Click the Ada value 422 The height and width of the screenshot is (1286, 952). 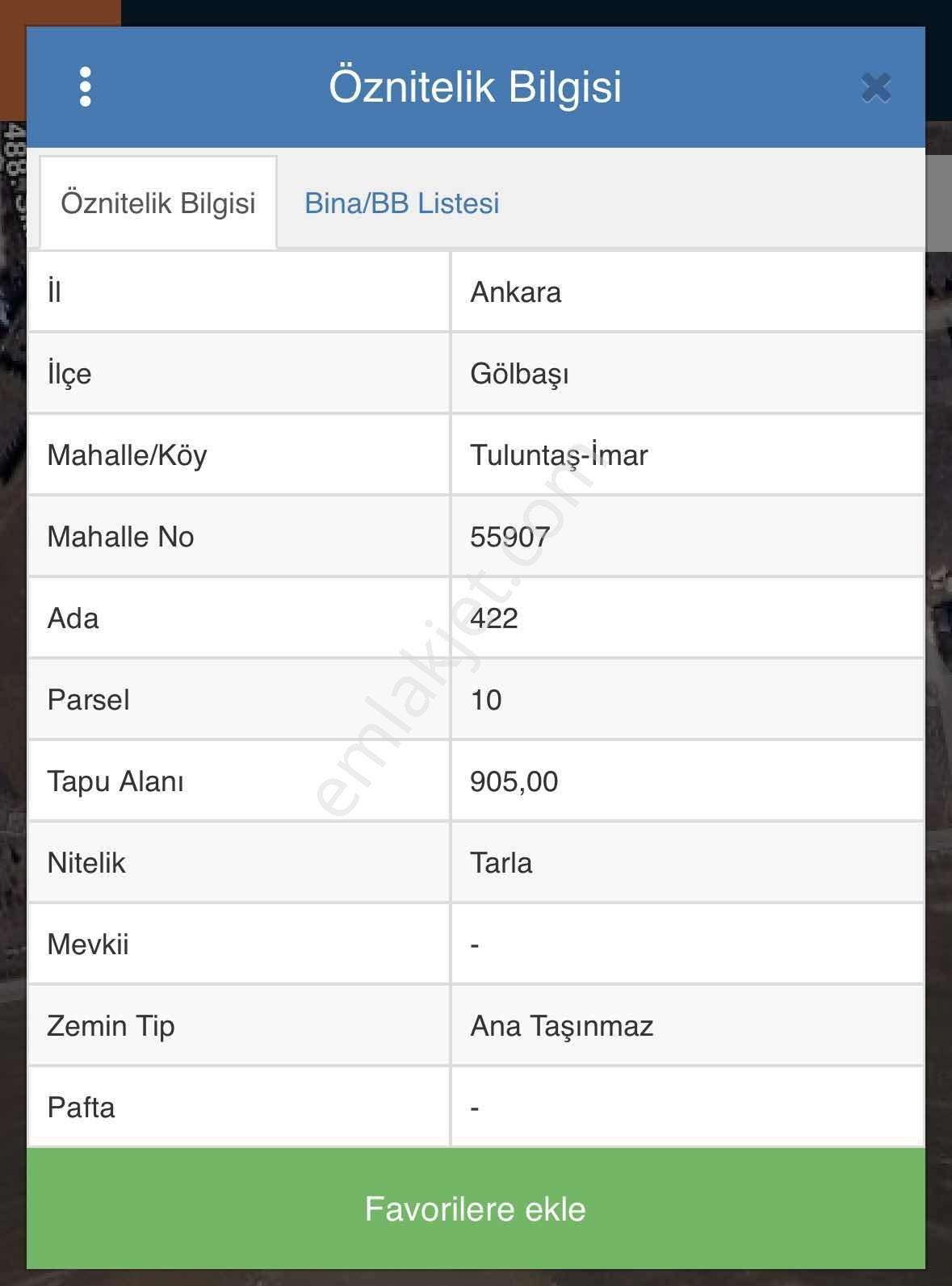pyautogui.click(x=494, y=618)
